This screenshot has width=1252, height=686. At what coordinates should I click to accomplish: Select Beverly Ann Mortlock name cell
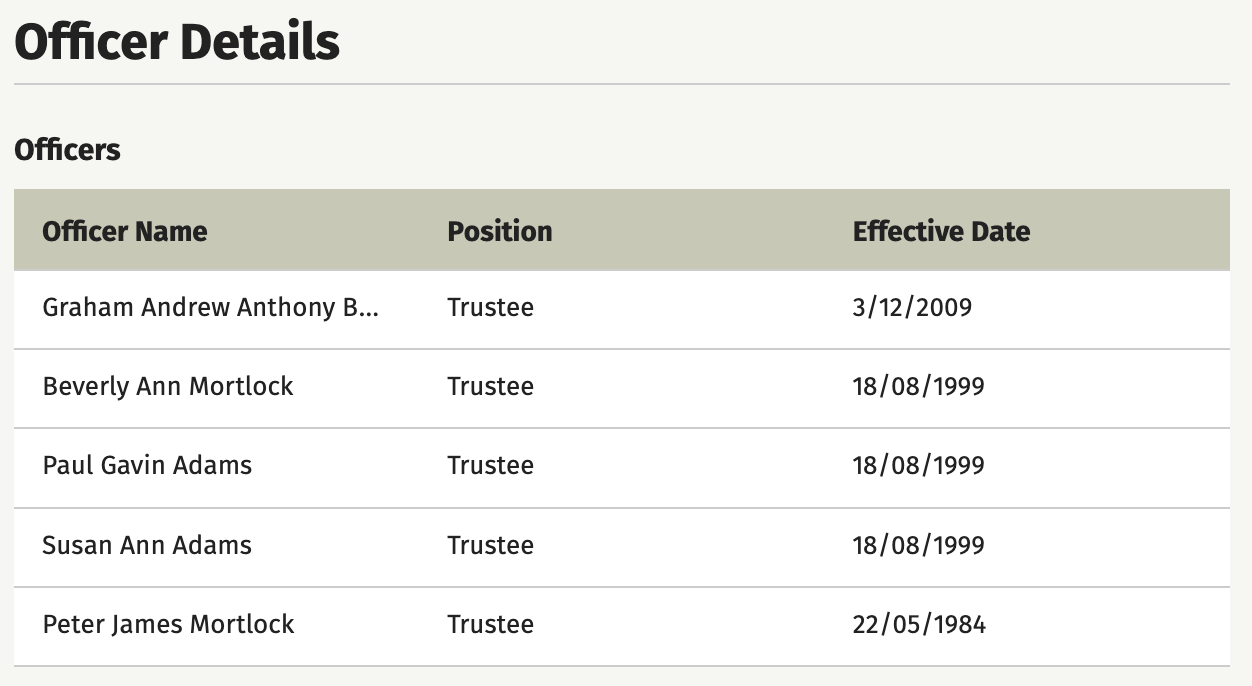click(168, 386)
